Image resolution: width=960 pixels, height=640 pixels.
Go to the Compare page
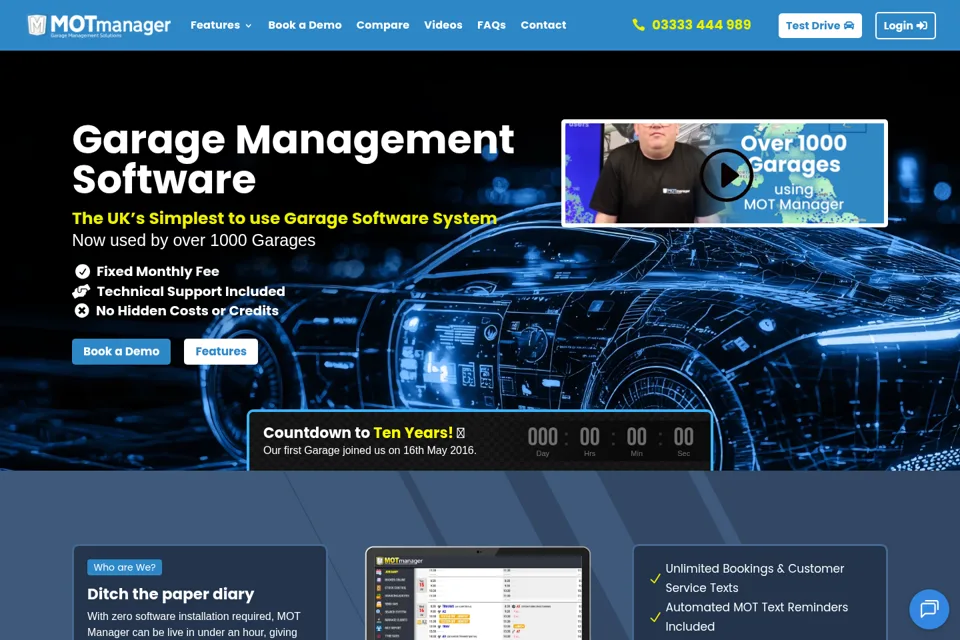coord(383,25)
